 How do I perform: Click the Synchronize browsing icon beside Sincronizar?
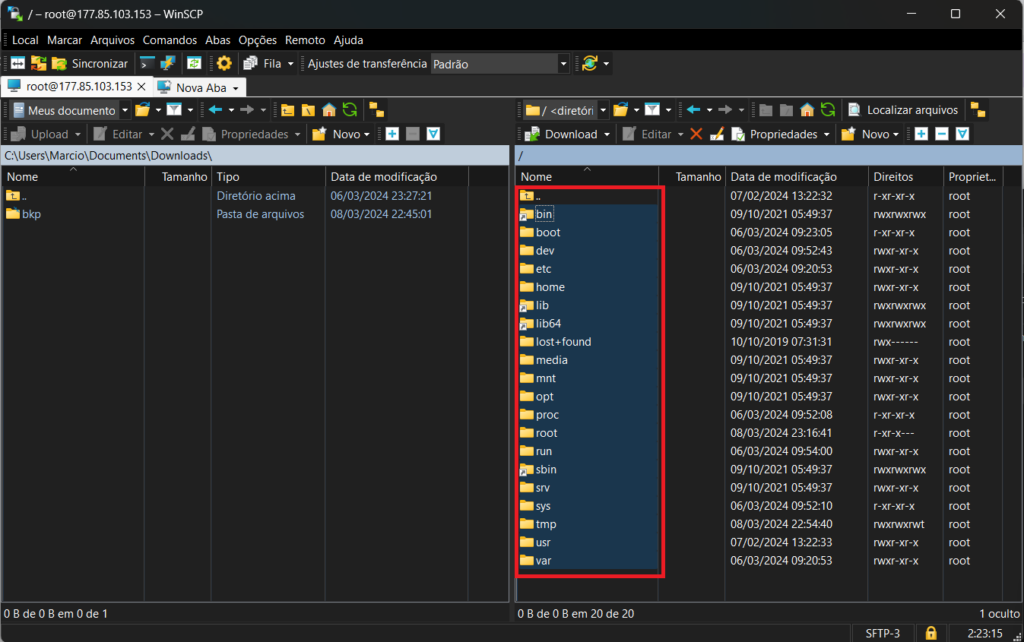click(x=39, y=63)
